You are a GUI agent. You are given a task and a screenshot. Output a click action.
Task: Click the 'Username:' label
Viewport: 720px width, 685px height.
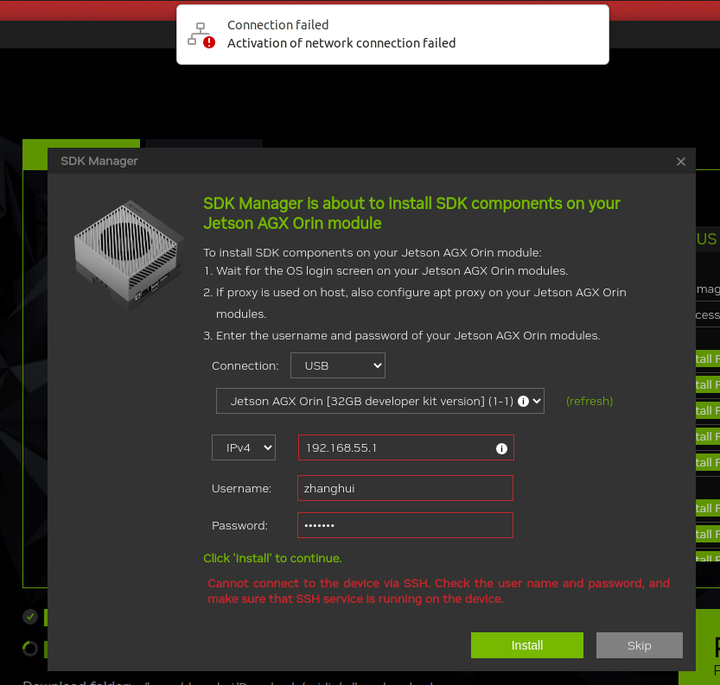coord(241,488)
